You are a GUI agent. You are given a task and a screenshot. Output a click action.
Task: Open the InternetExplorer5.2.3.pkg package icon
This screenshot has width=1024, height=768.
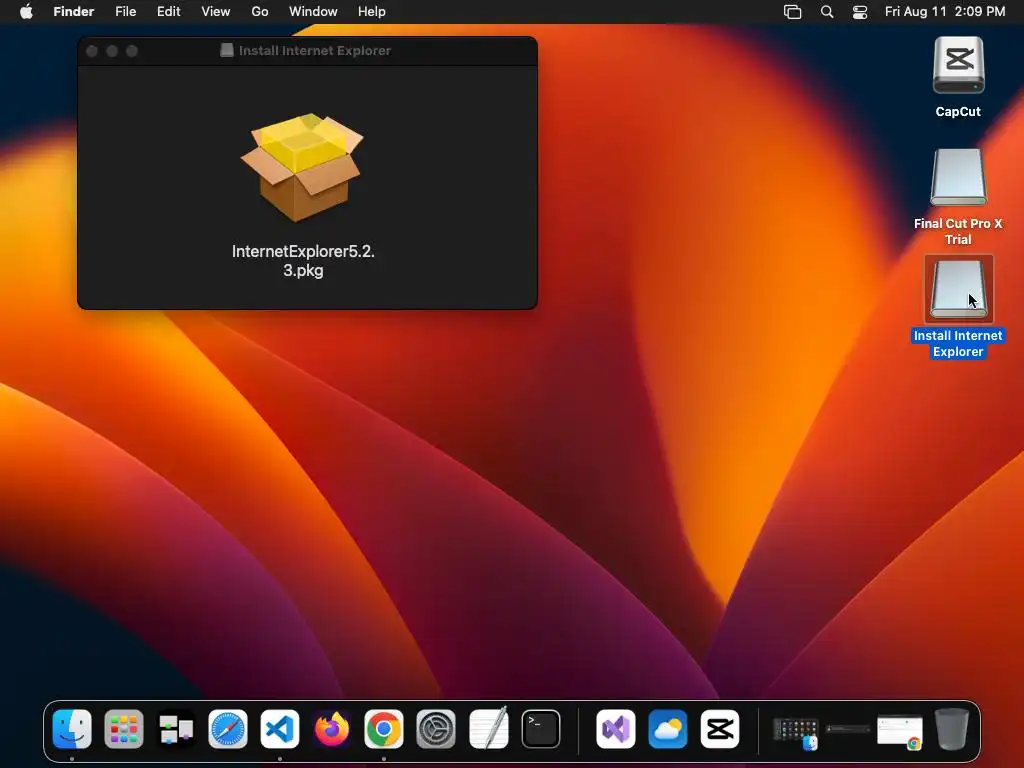click(302, 168)
